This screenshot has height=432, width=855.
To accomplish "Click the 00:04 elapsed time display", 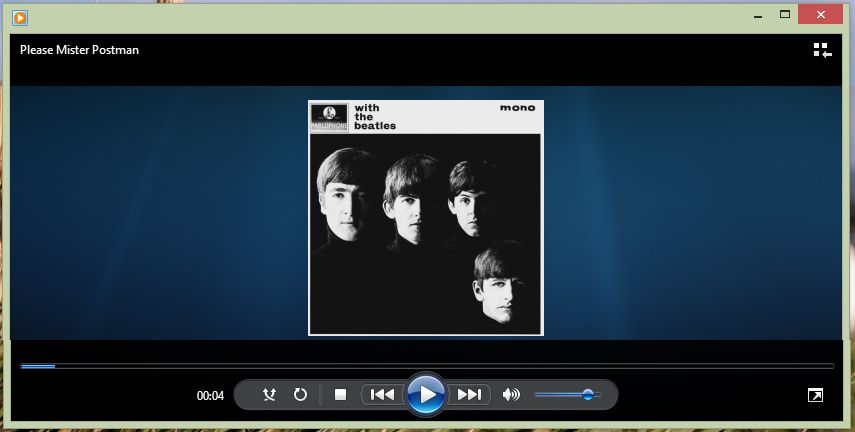I will tap(210, 395).
